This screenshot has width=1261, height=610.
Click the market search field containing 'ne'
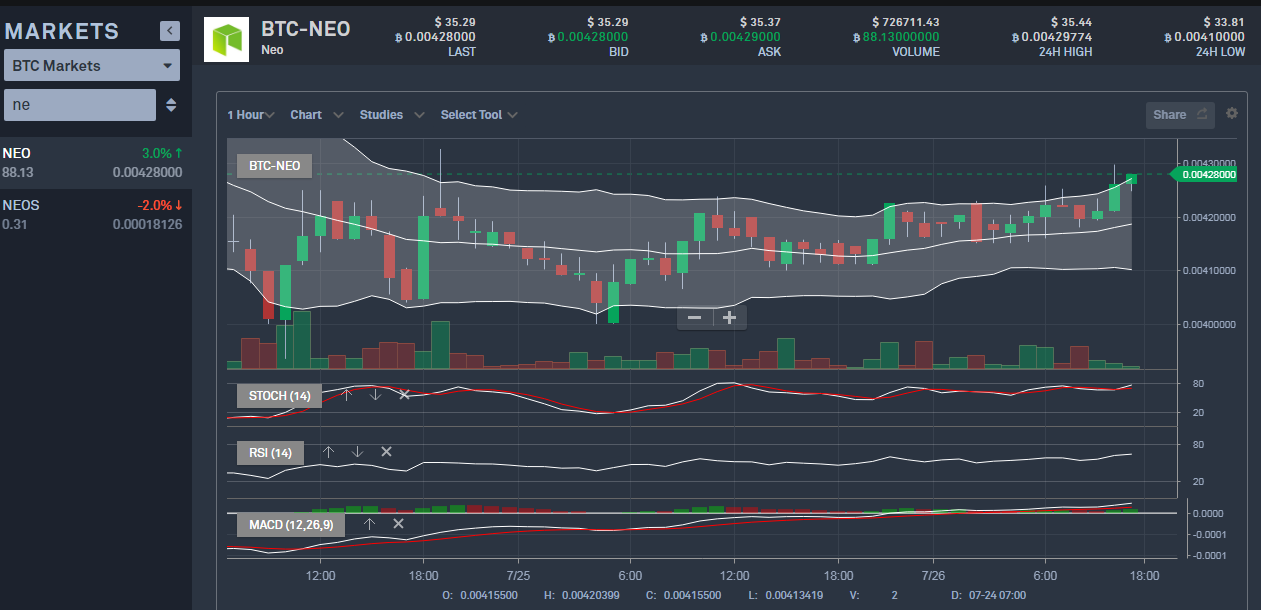click(x=80, y=104)
